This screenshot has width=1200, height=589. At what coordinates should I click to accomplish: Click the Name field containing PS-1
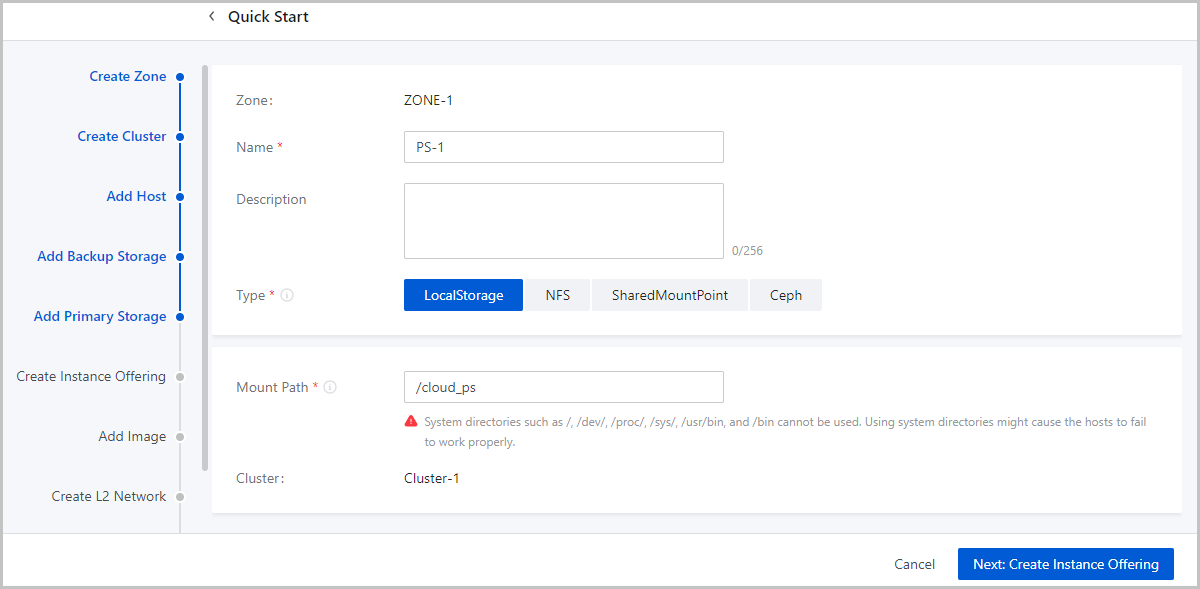click(564, 147)
